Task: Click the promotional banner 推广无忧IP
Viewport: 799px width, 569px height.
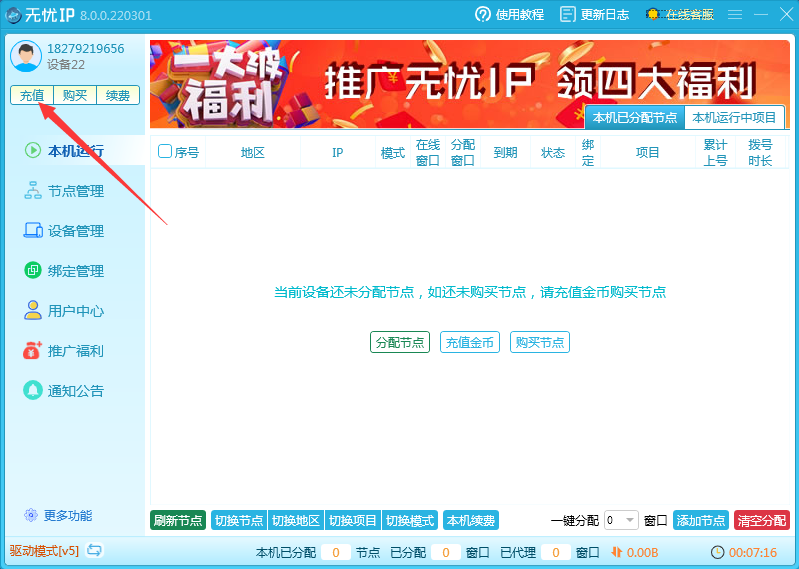Action: pyautogui.click(x=469, y=84)
